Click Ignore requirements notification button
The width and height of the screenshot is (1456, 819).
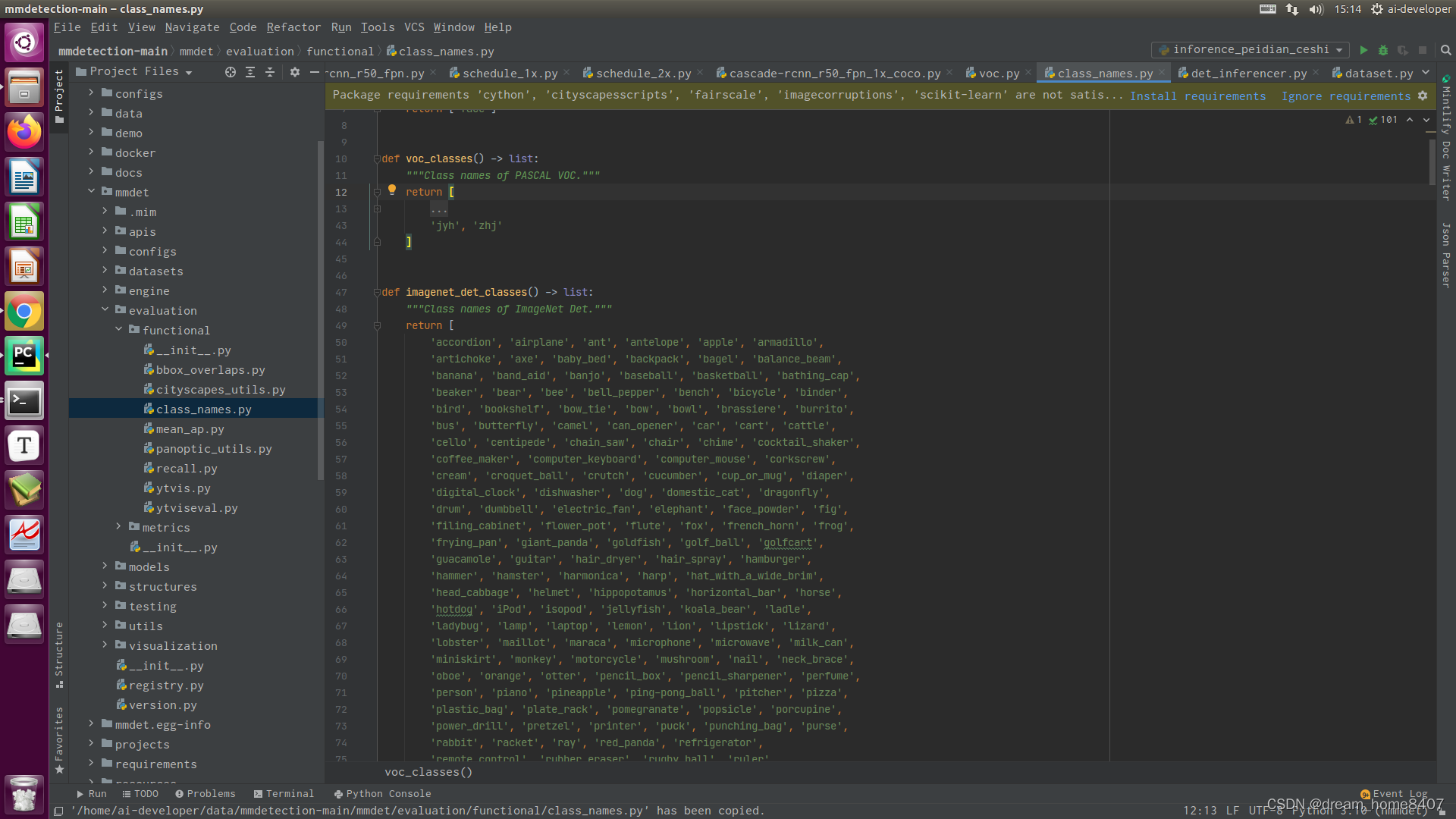pyautogui.click(x=1347, y=96)
